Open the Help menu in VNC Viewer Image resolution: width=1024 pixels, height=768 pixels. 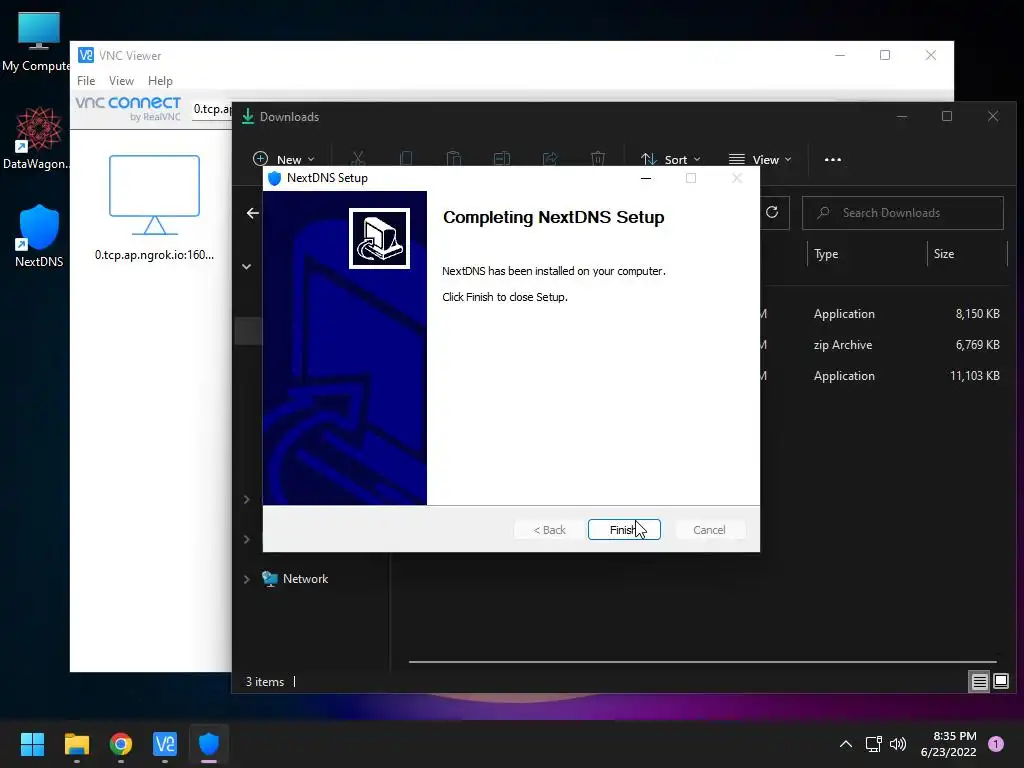click(x=160, y=81)
